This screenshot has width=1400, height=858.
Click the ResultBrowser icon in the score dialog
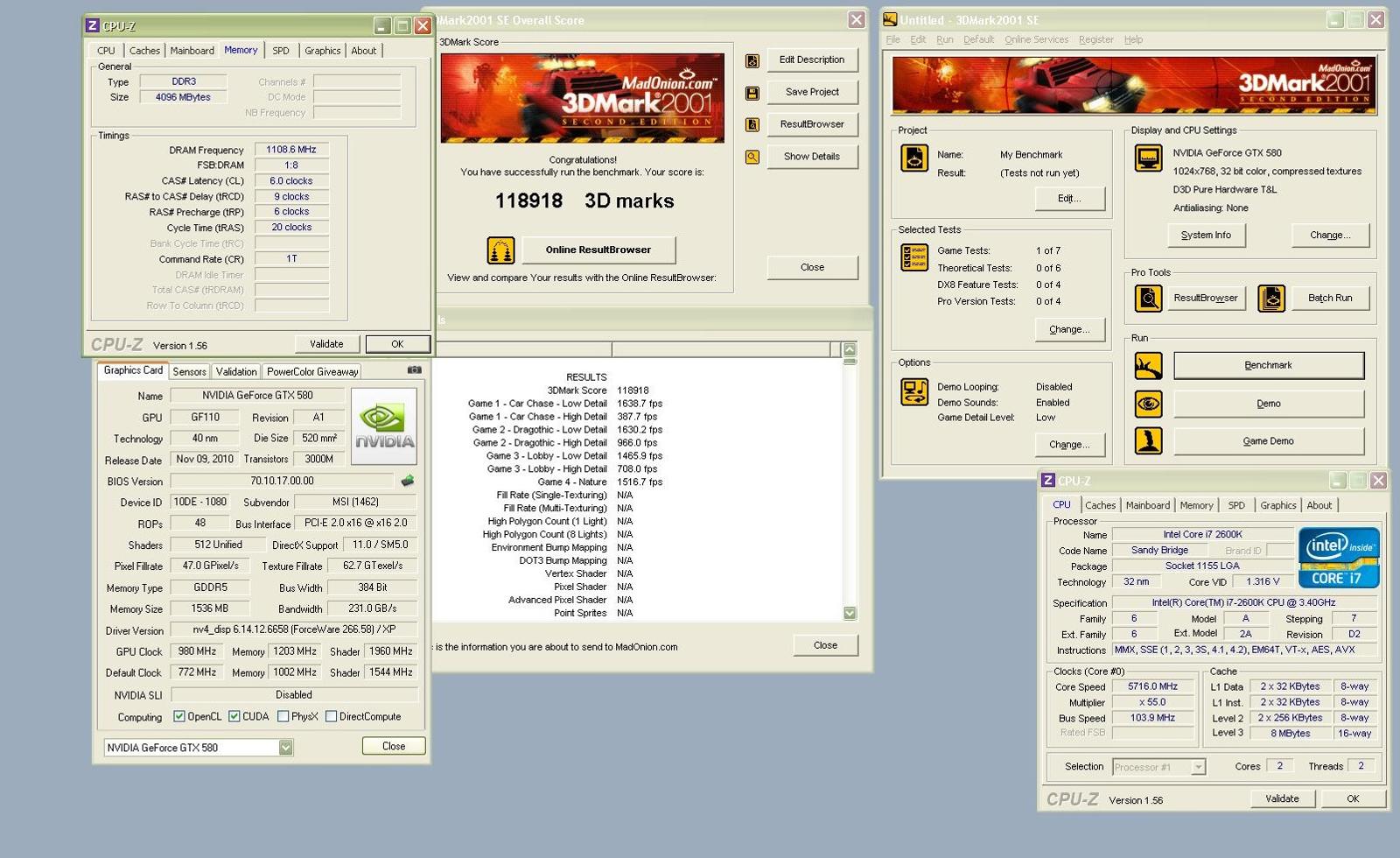coord(752,125)
